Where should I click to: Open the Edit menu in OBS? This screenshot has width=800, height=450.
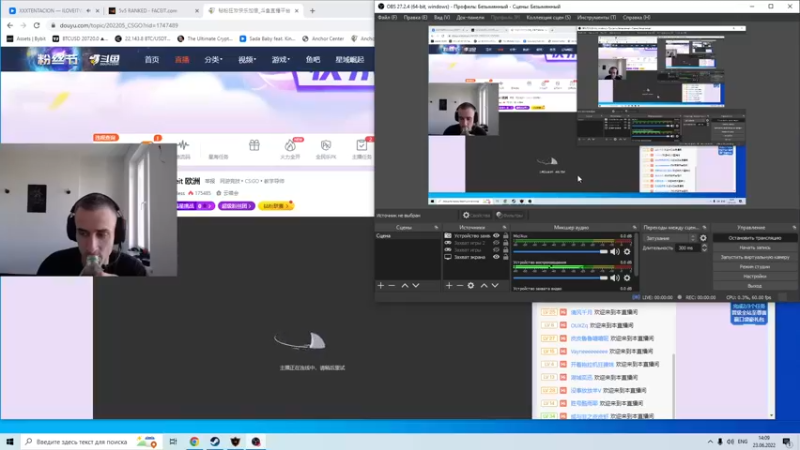(x=415, y=17)
